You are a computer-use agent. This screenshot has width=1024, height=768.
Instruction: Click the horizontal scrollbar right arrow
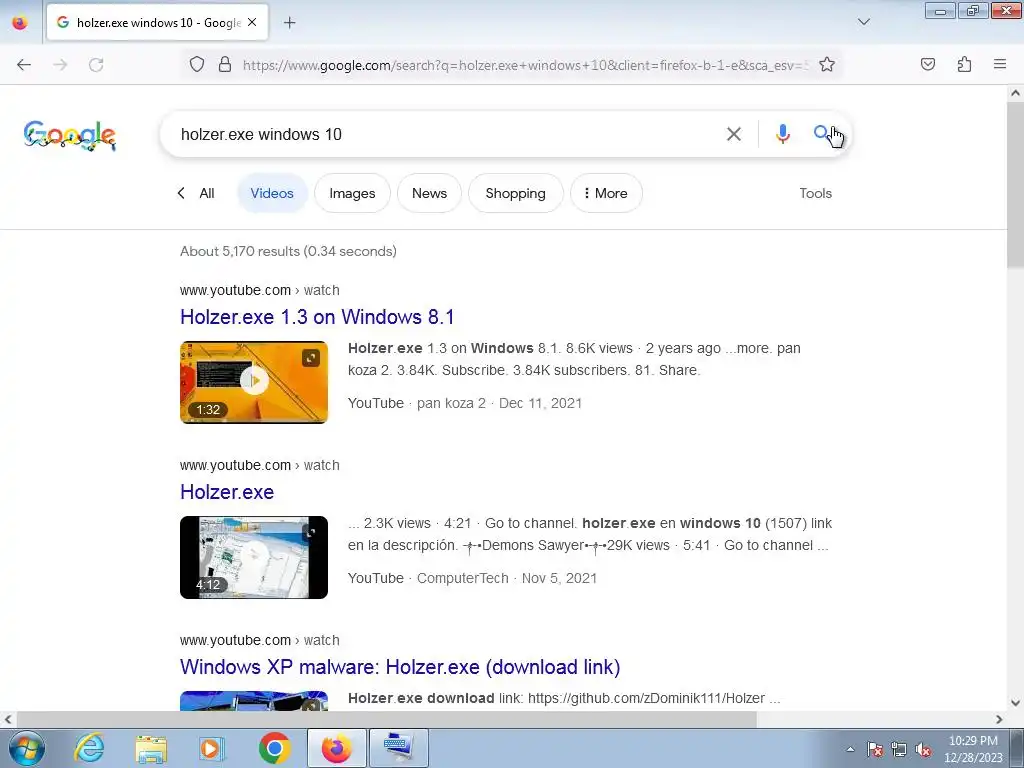[999, 719]
